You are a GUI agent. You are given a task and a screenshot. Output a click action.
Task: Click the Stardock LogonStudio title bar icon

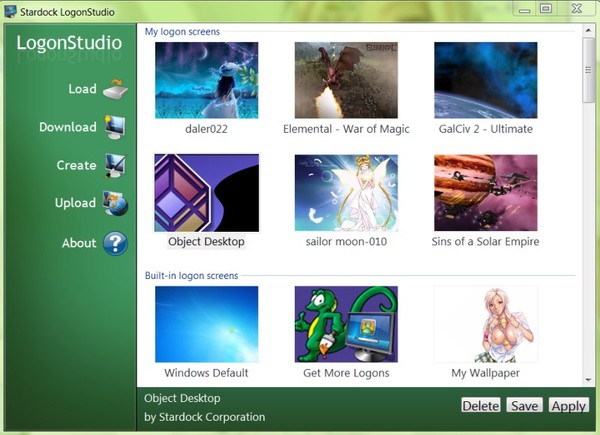(10, 11)
